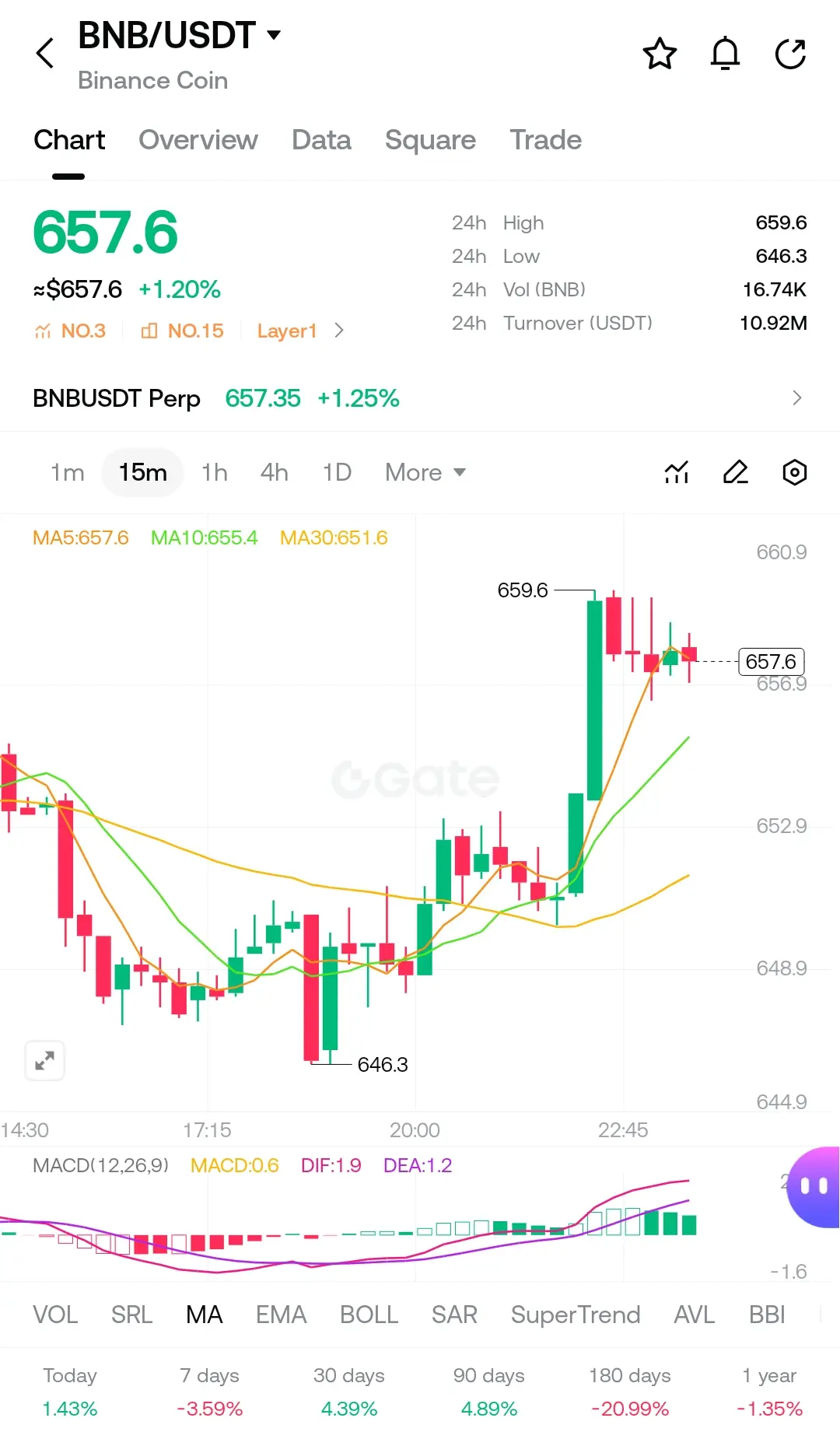The height and width of the screenshot is (1432, 840).
Task: Add BNB/USDT to favorites with star
Action: click(660, 54)
